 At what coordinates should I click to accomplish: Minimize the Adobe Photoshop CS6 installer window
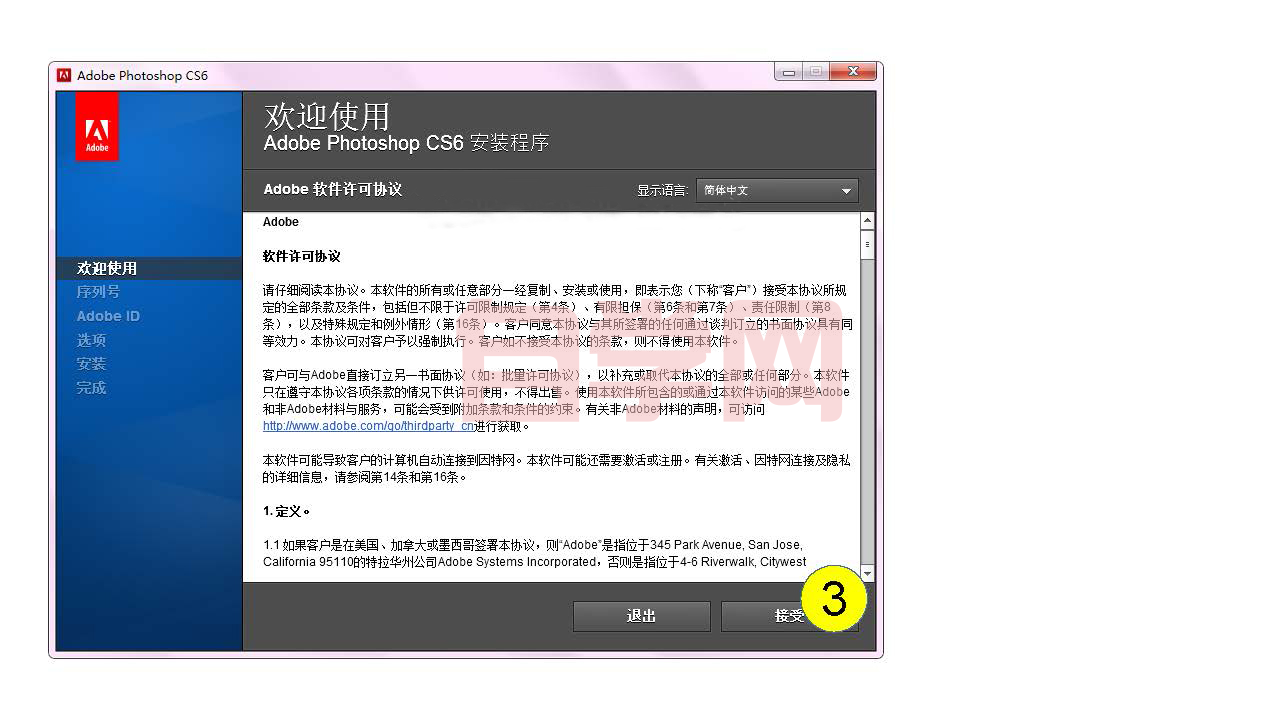789,72
